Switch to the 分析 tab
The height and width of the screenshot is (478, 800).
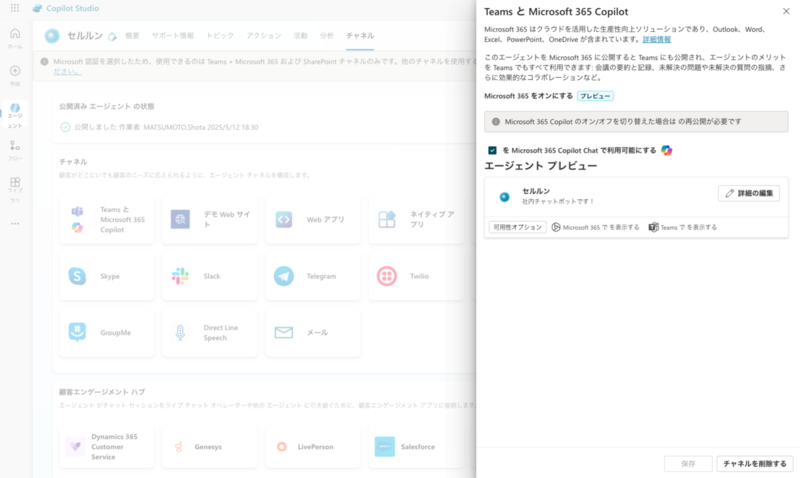327,36
